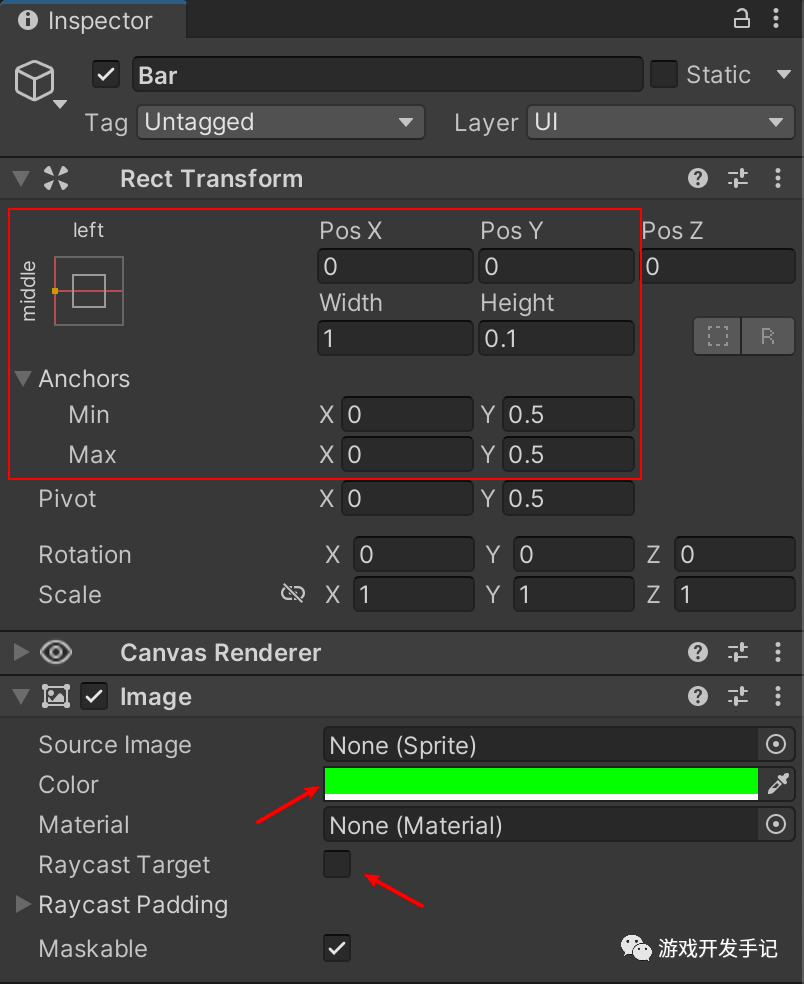The width and height of the screenshot is (804, 984).
Task: Open Canvas Renderer more options menu
Action: click(x=778, y=652)
